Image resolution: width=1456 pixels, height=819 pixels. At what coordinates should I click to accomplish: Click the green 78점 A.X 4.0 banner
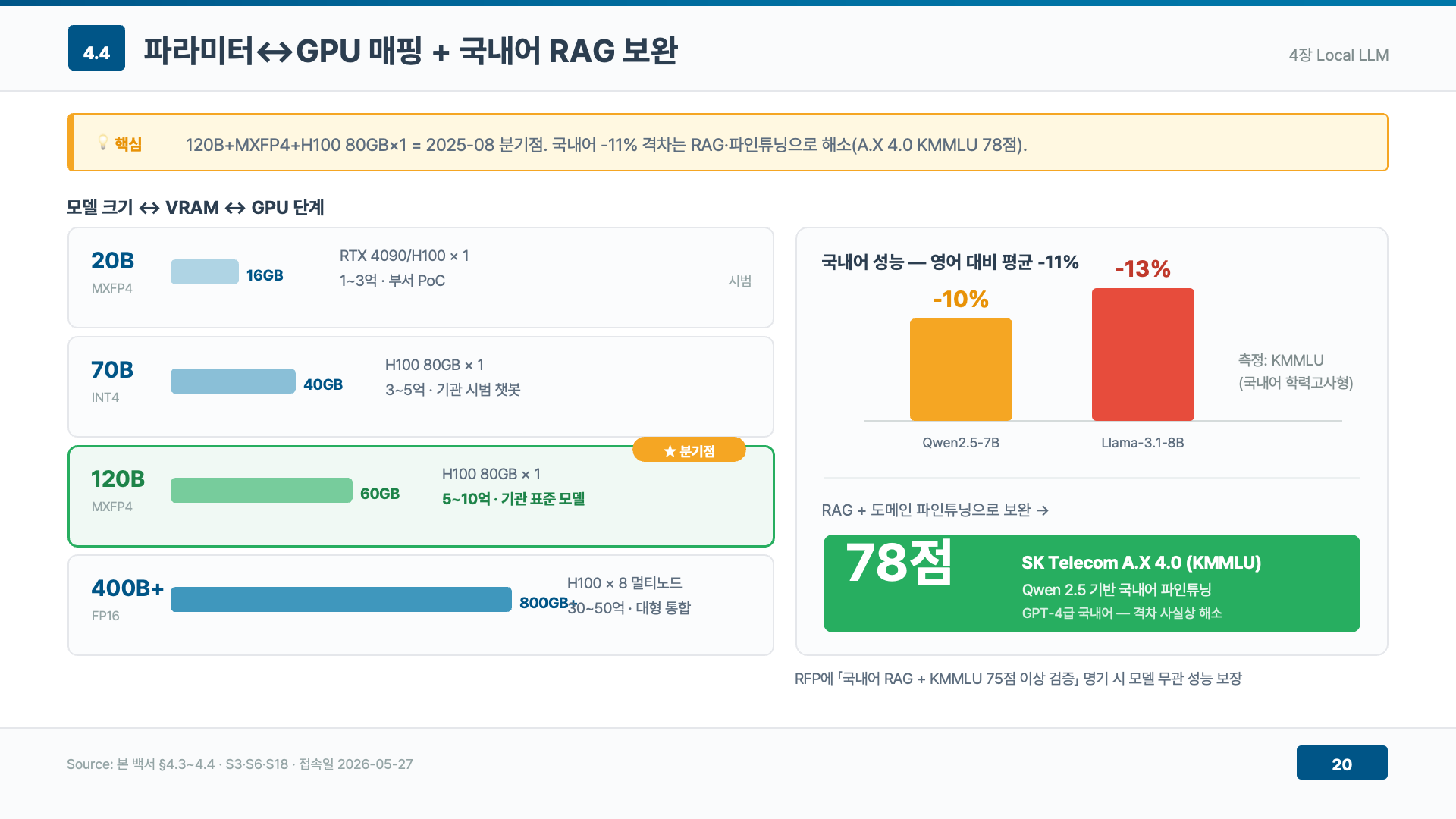1091,583
